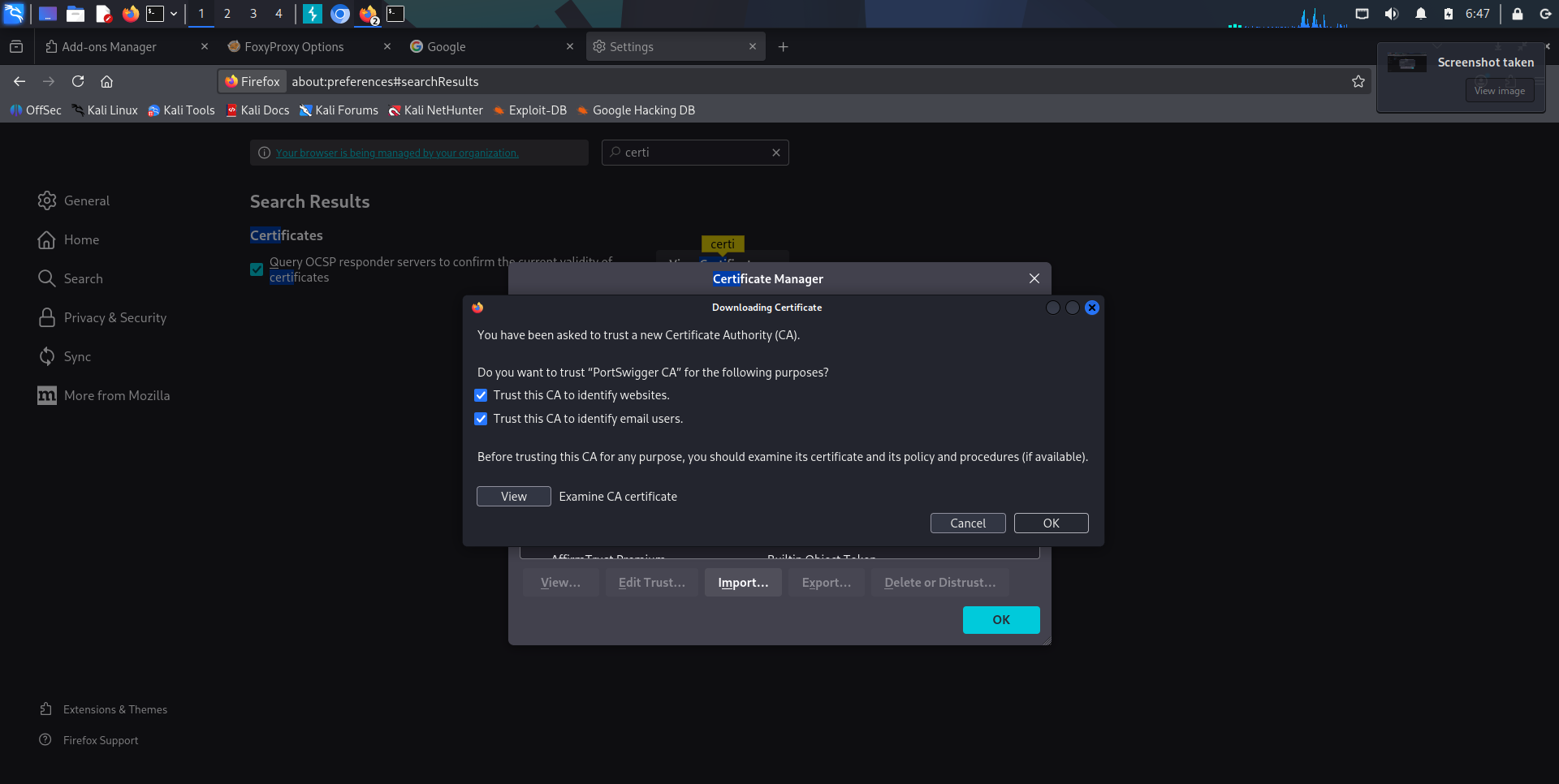The image size is (1559, 784).
Task: Go to the Firefox home page
Action: coord(106,81)
